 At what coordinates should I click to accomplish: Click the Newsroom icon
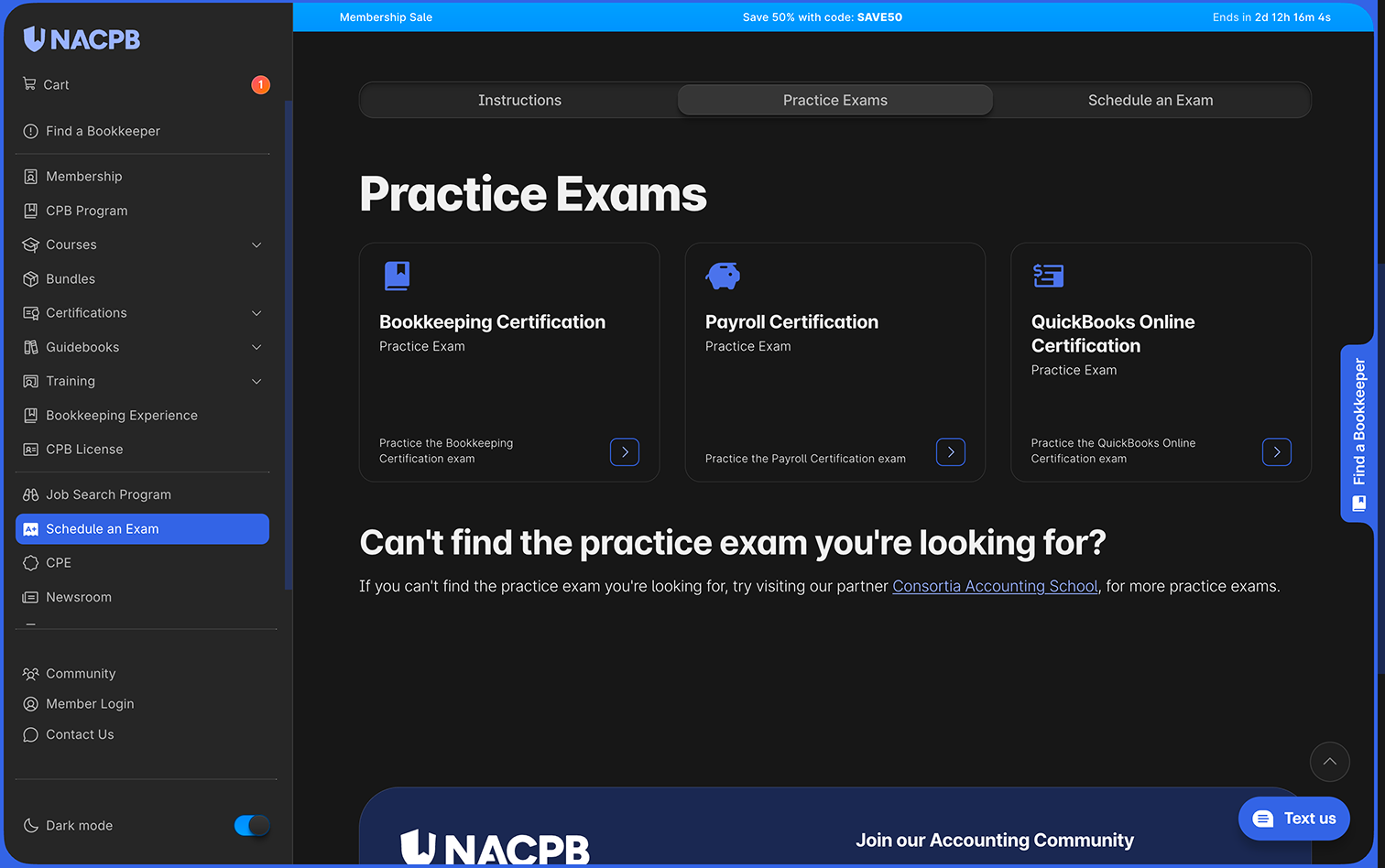pos(30,597)
